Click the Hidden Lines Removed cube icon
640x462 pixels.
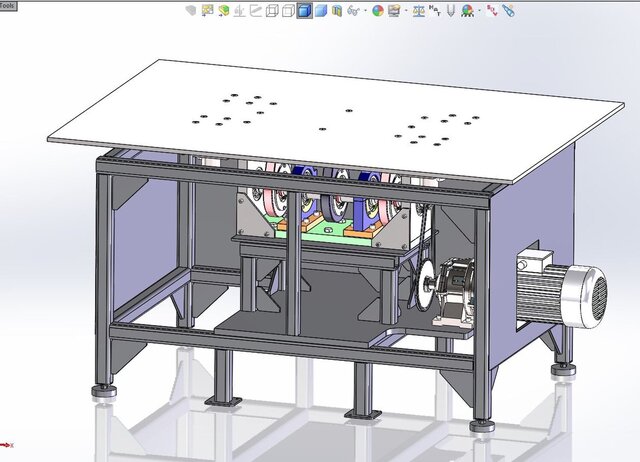pos(287,11)
